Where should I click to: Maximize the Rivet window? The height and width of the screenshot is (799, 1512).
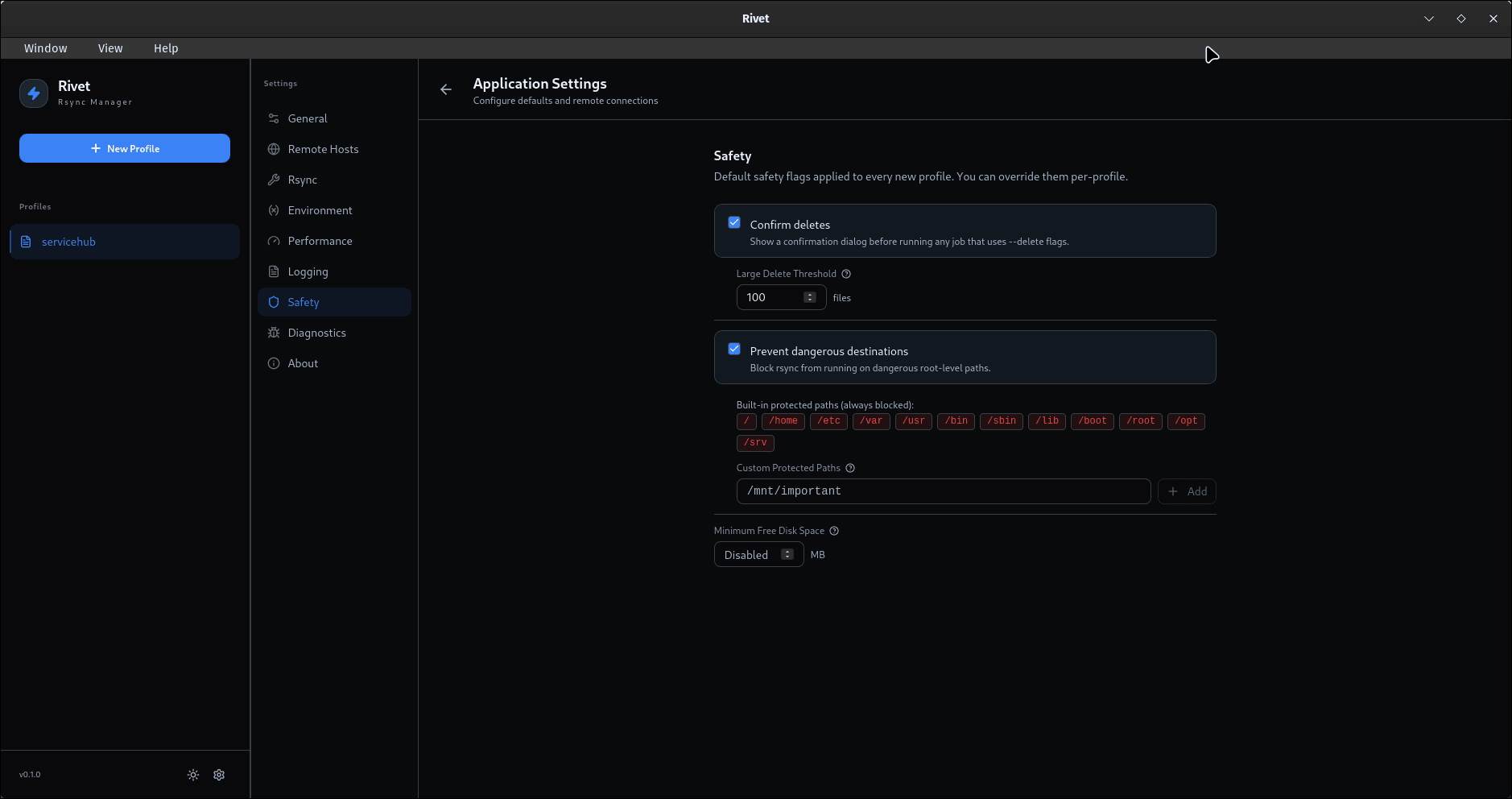tap(1461, 19)
